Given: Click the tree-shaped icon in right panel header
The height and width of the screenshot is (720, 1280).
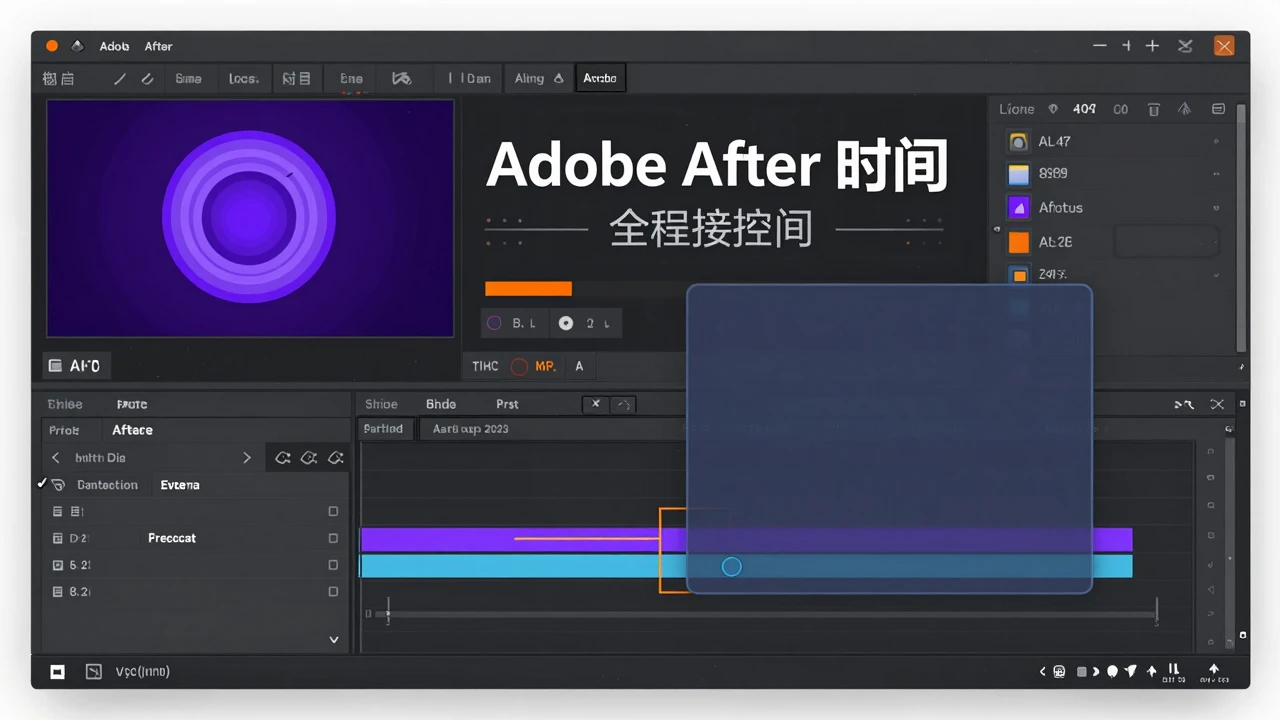Looking at the screenshot, I should tap(1185, 109).
